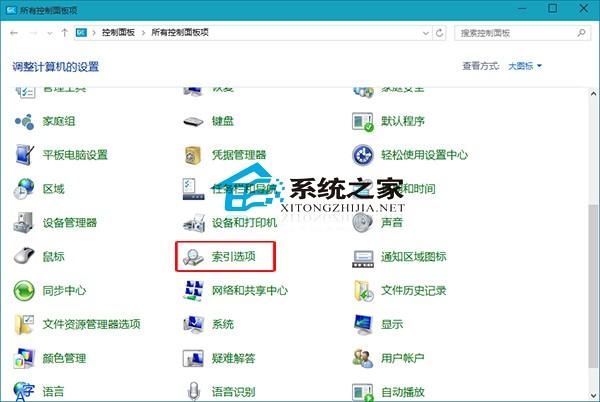Open the 默认程序 default programs icon

pos(362,122)
